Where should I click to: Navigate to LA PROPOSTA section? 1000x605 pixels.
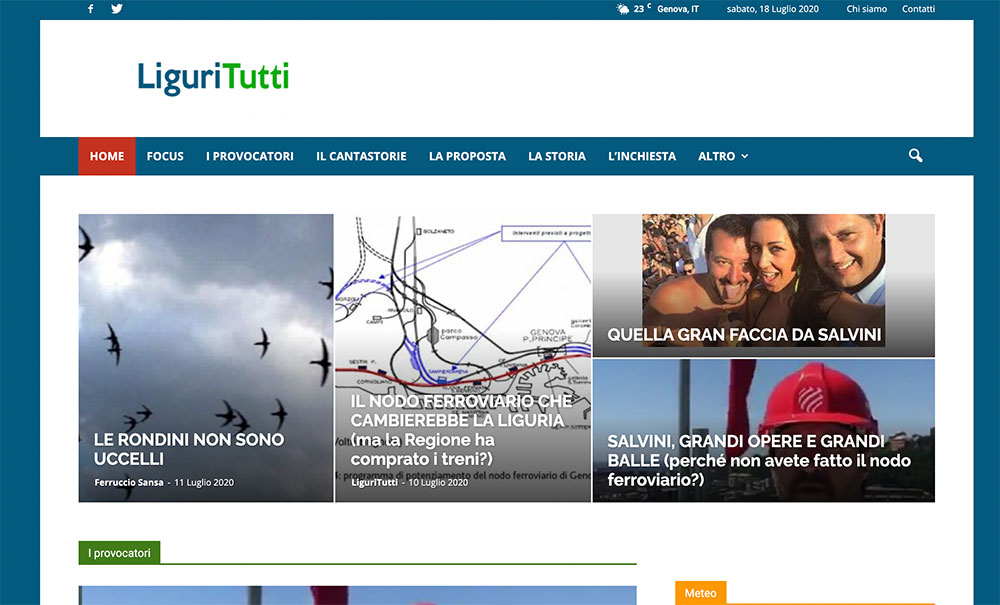pos(467,156)
